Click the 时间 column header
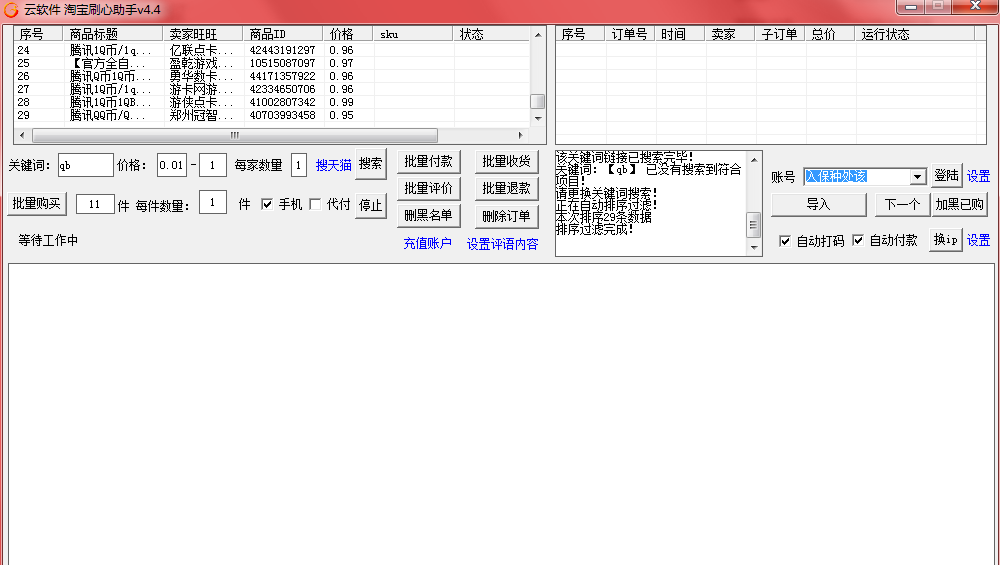The height and width of the screenshot is (565, 1000). [x=679, y=34]
